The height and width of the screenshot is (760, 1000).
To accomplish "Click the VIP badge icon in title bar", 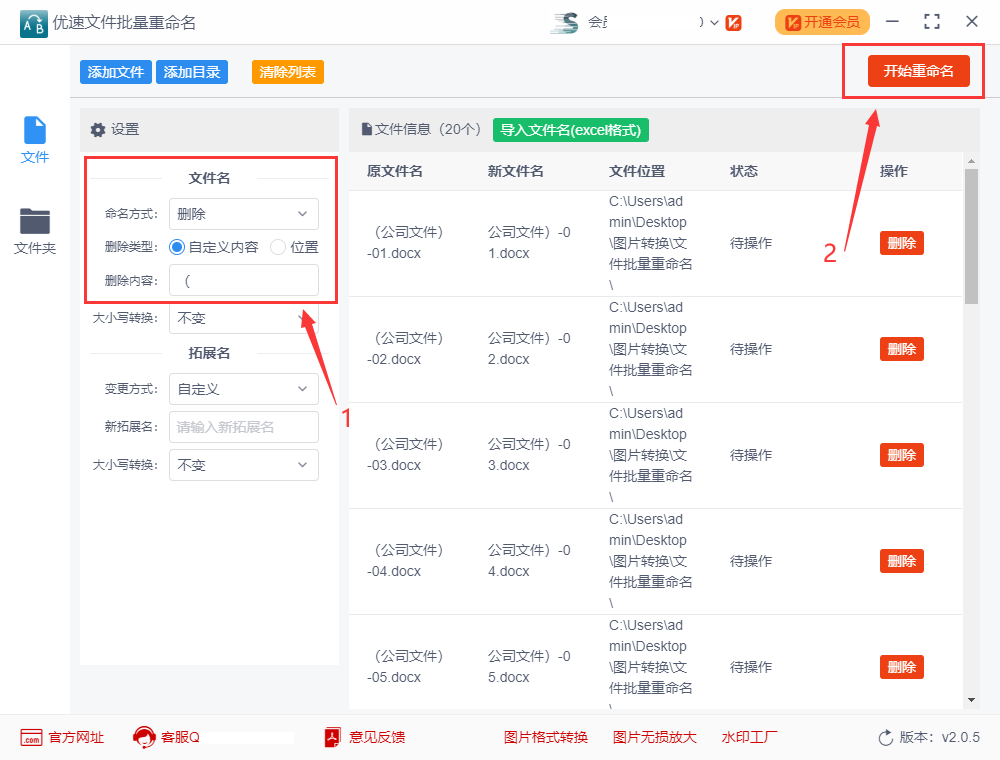I will click(x=734, y=23).
